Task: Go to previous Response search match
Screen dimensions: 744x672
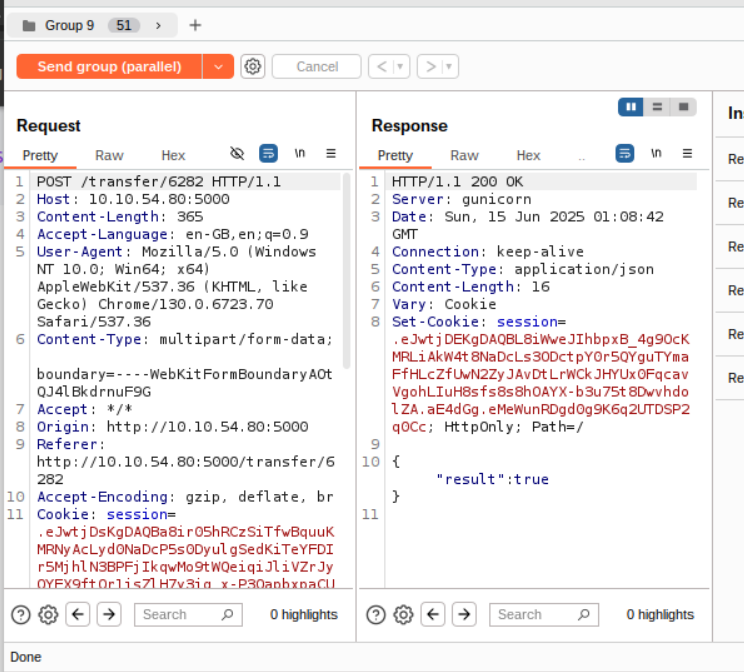Action: [433, 615]
